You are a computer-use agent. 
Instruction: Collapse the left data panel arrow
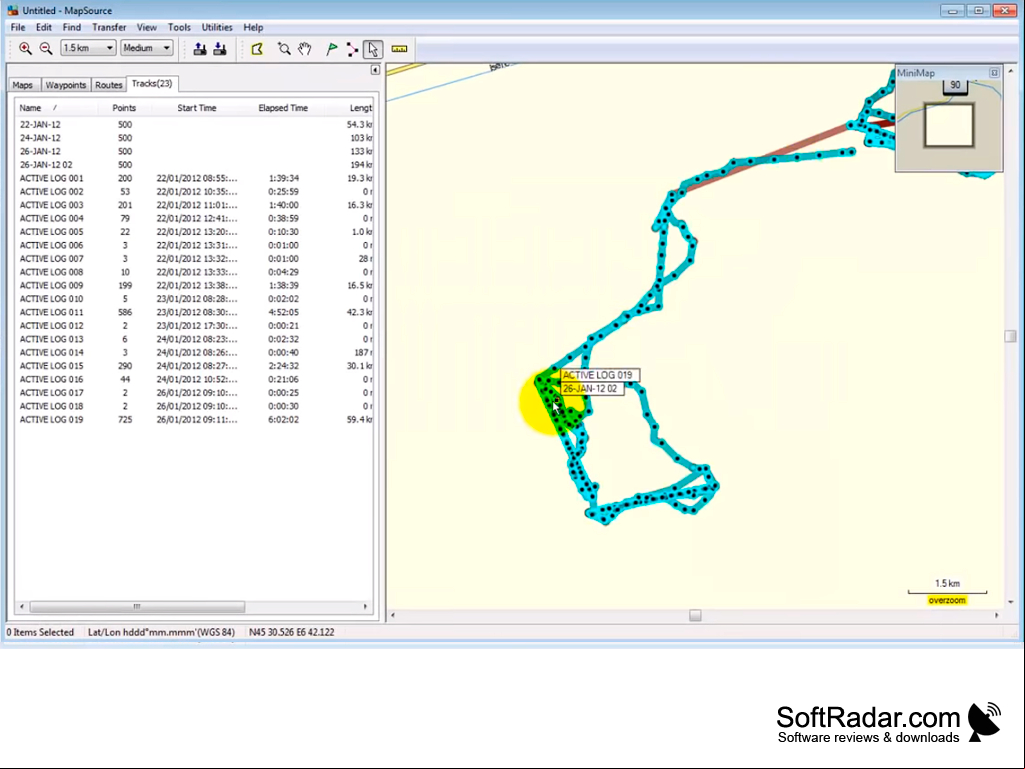375,70
